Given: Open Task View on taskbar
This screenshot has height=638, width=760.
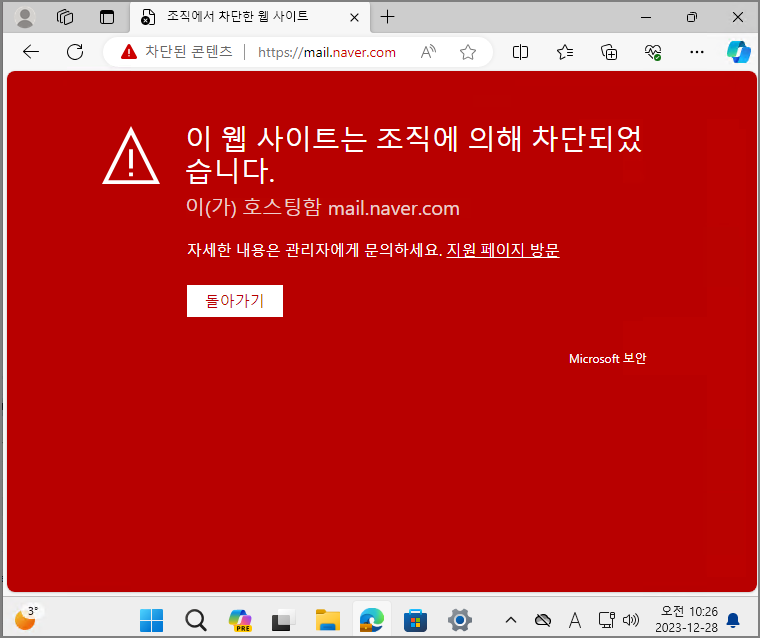Looking at the screenshot, I should tap(284, 620).
